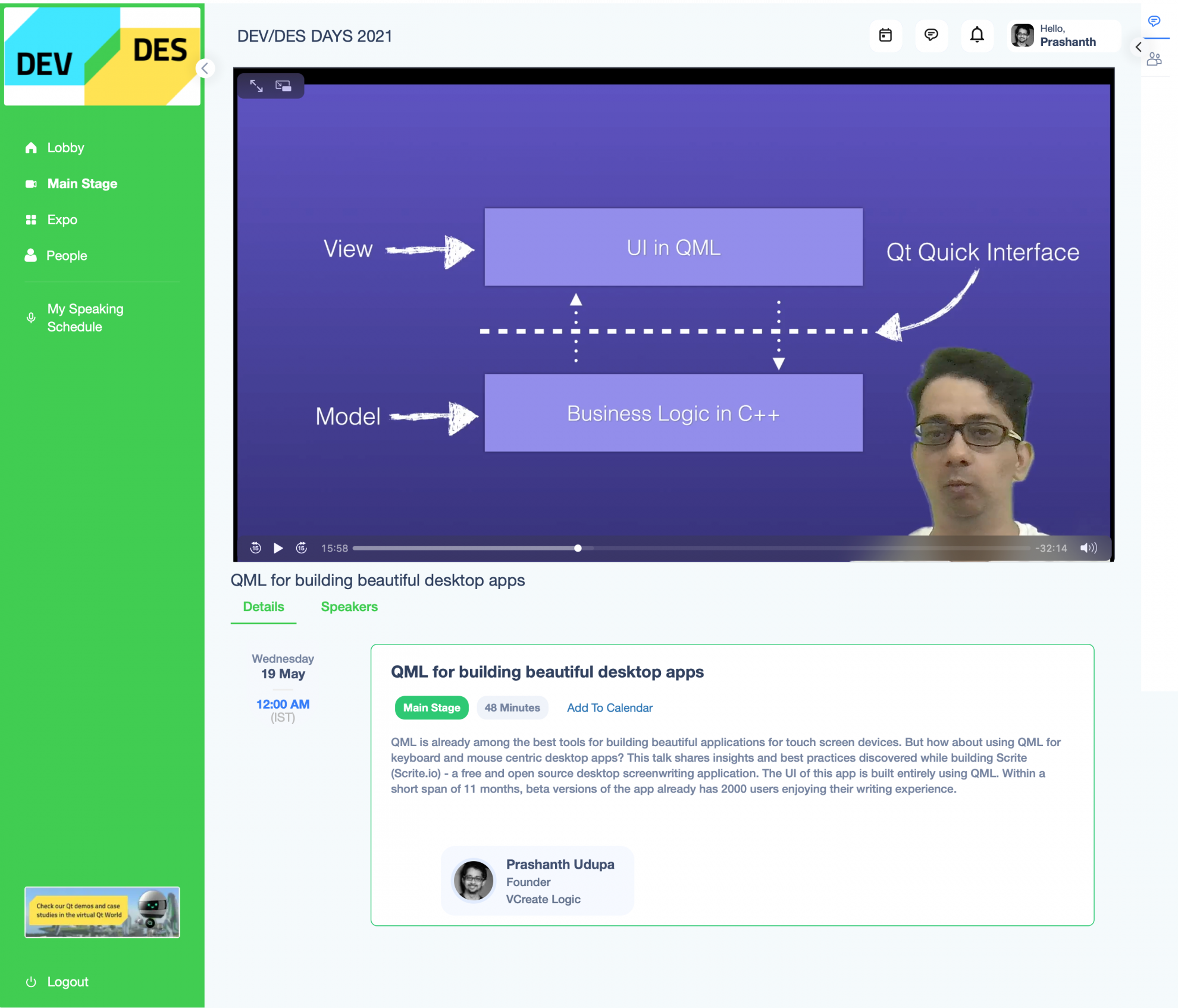Play the paused presentation video
Image resolution: width=1178 pixels, height=1008 pixels.
278,547
